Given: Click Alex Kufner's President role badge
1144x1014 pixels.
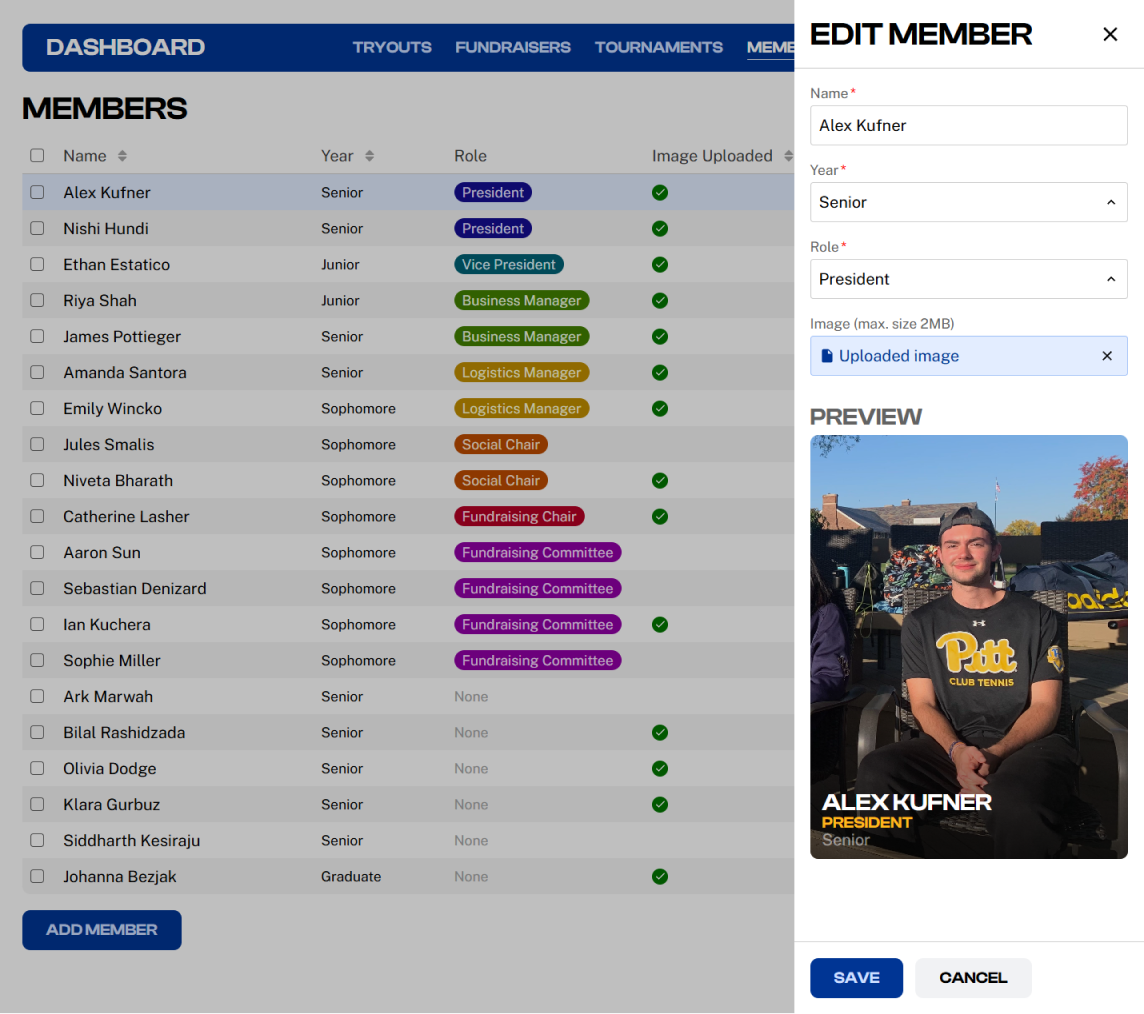Looking at the screenshot, I should [x=492, y=193].
